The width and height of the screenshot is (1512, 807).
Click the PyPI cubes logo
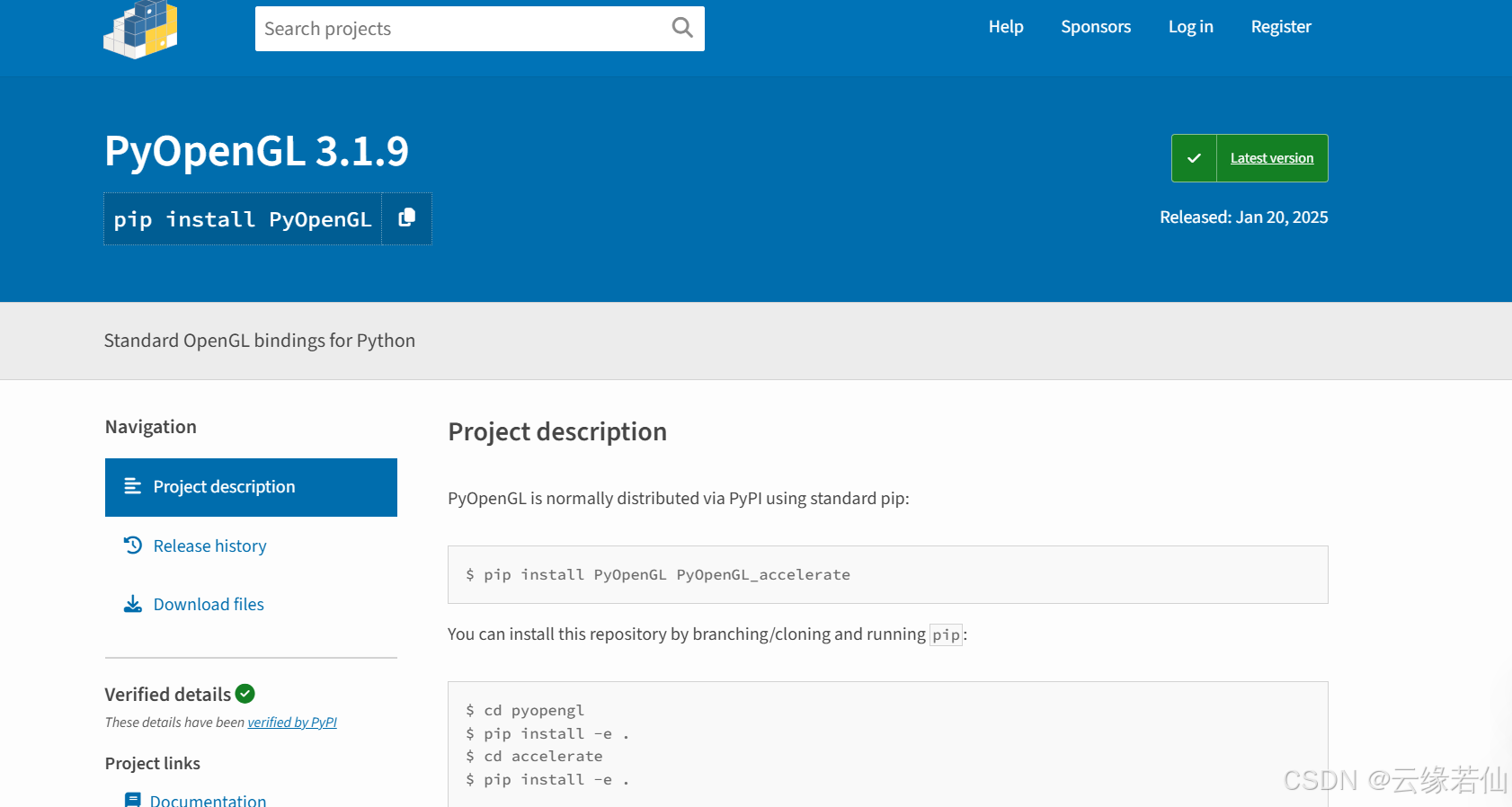[x=141, y=29]
